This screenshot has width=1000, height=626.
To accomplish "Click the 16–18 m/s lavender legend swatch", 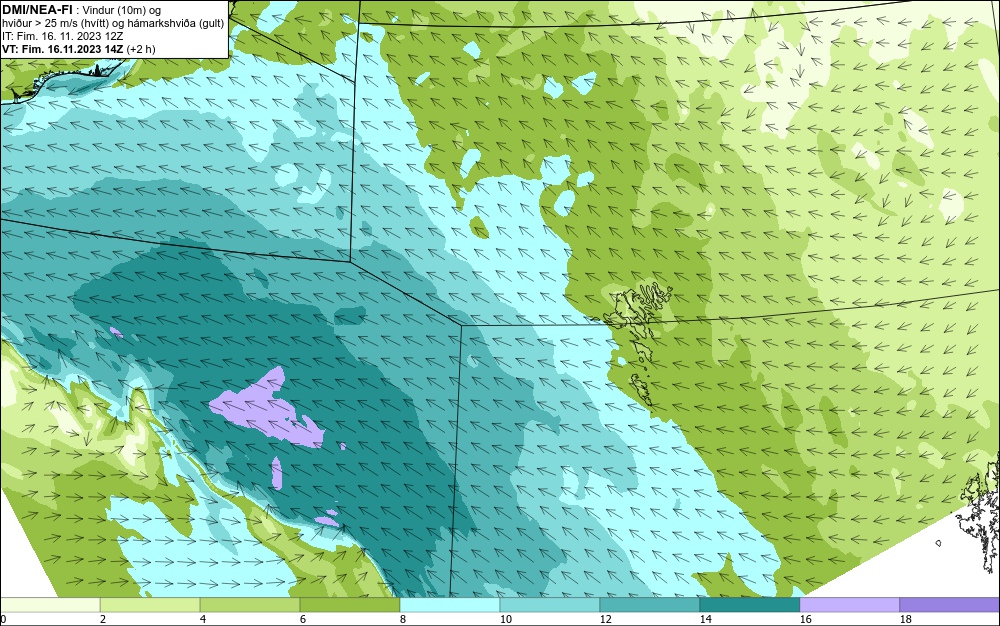I will (x=849, y=605).
